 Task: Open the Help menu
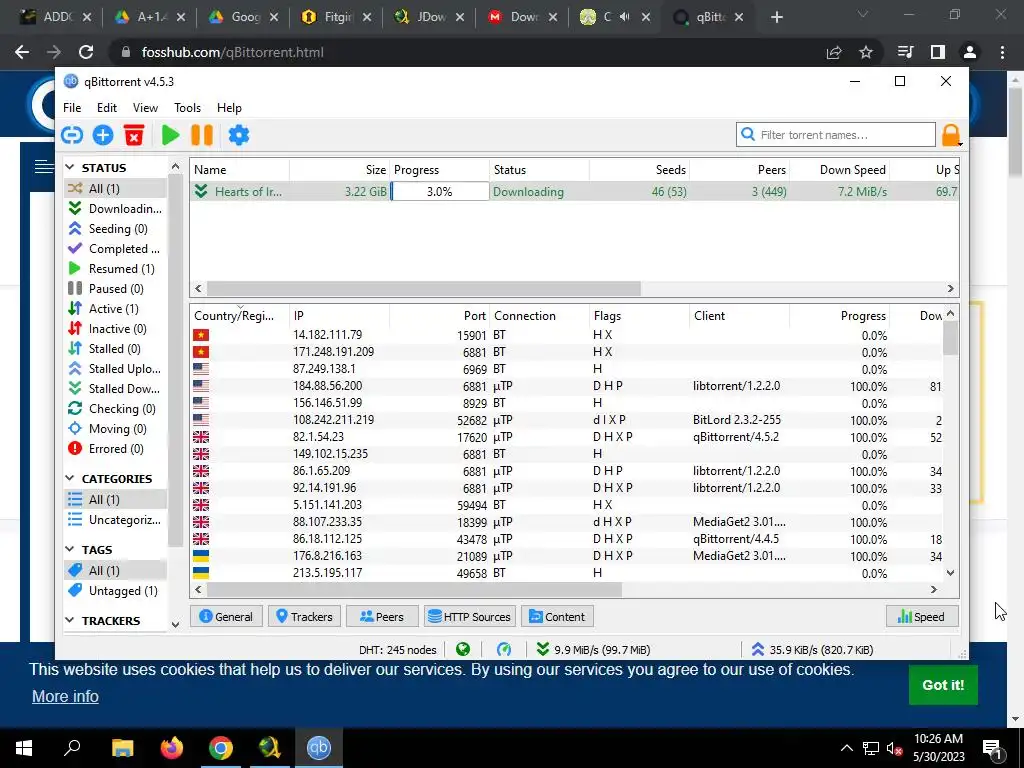point(229,108)
